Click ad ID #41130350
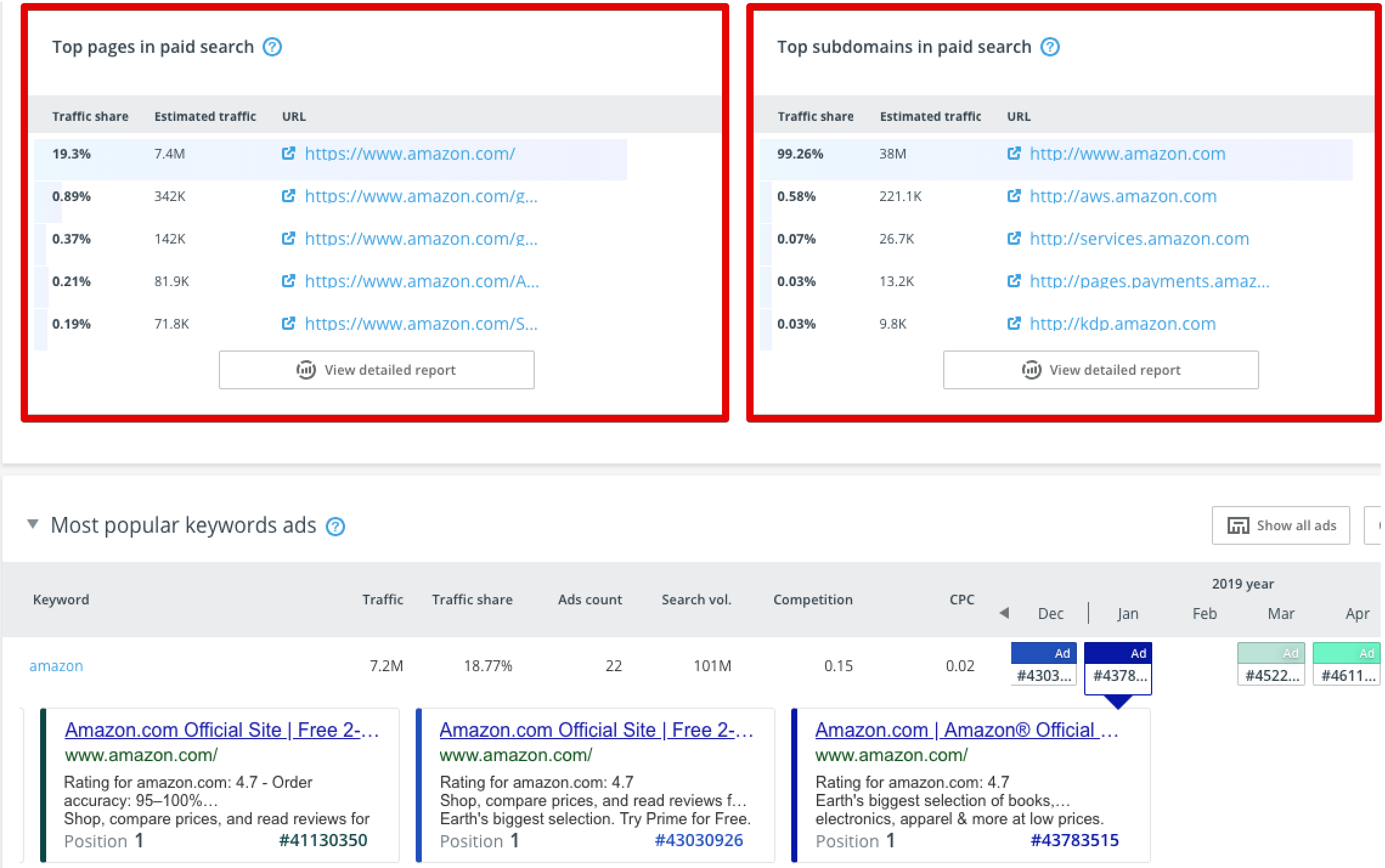 323,840
